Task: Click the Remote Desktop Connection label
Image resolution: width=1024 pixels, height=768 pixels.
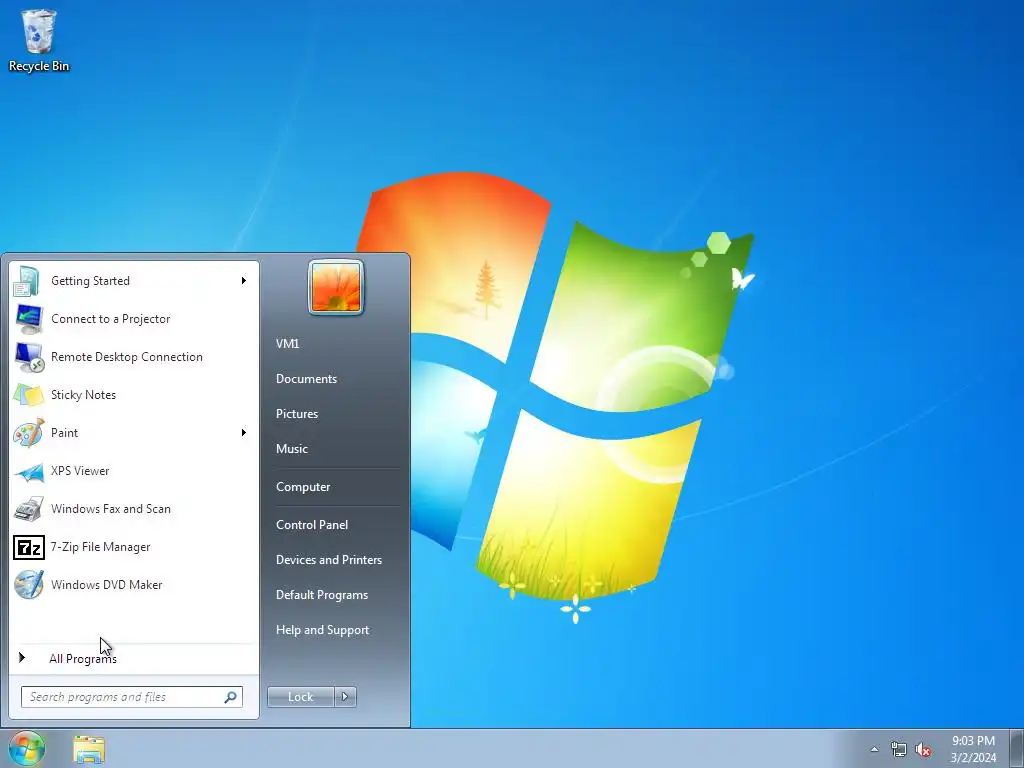Action: tap(127, 357)
